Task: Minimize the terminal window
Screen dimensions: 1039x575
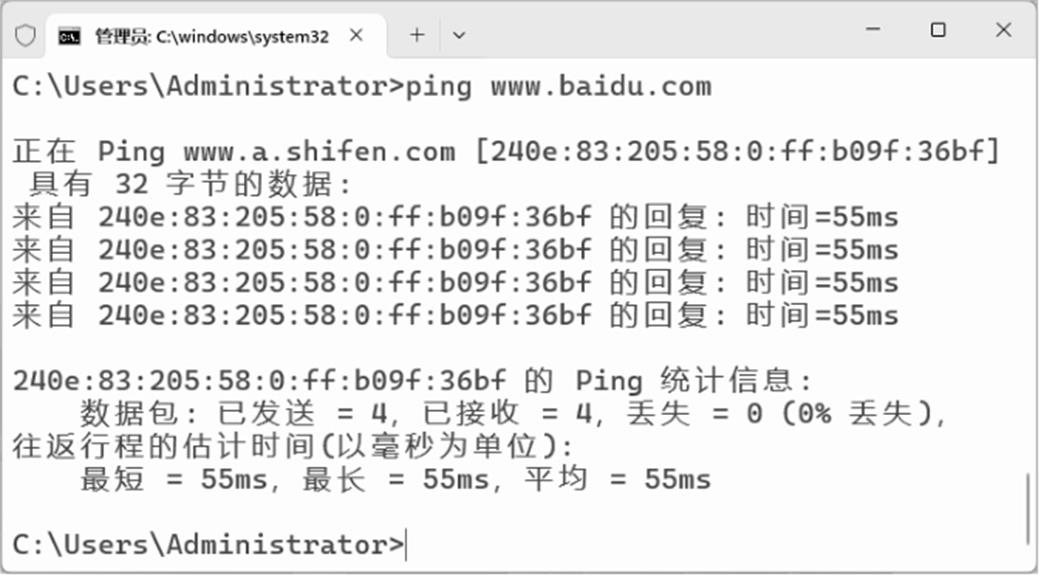Action: tap(872, 31)
